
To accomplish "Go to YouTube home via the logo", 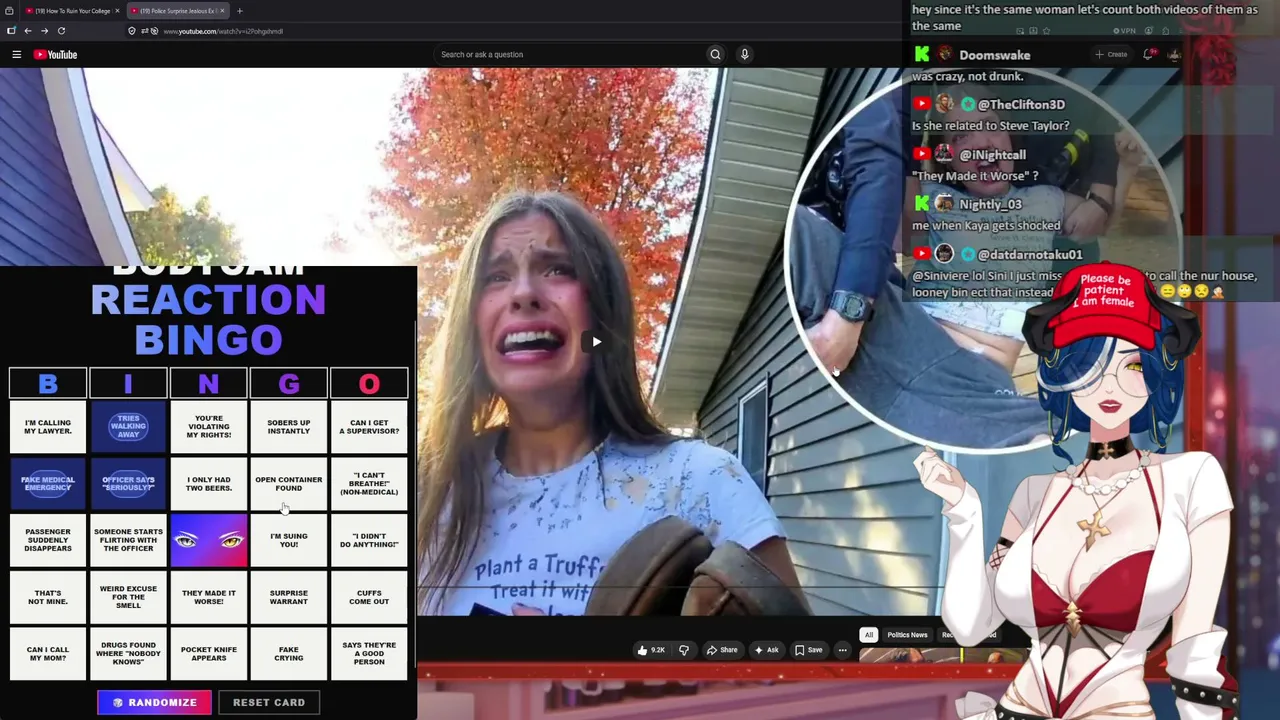I will pyautogui.click(x=55, y=54).
